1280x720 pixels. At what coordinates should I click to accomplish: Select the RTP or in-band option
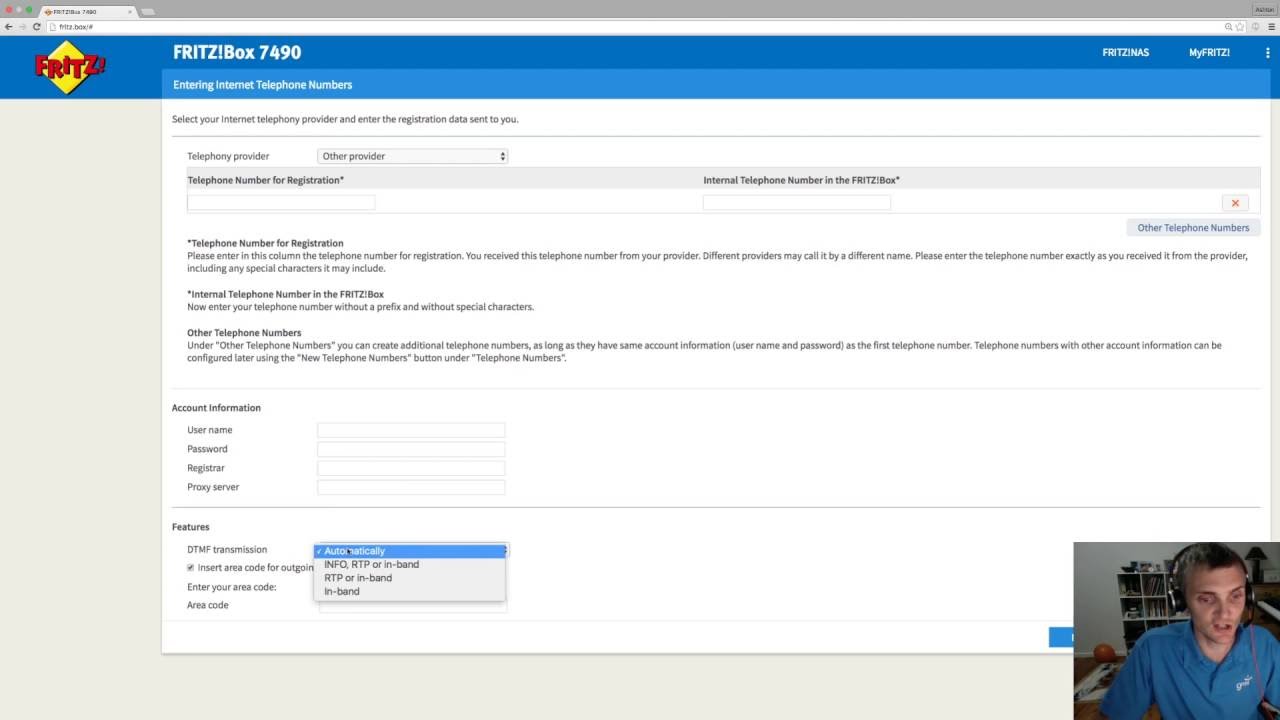tap(410, 578)
